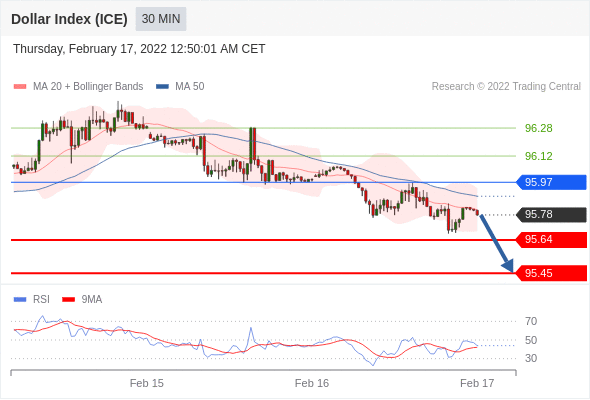The width and height of the screenshot is (590, 400).
Task: Click the MA 50 blue legend swatch
Action: (x=162, y=87)
